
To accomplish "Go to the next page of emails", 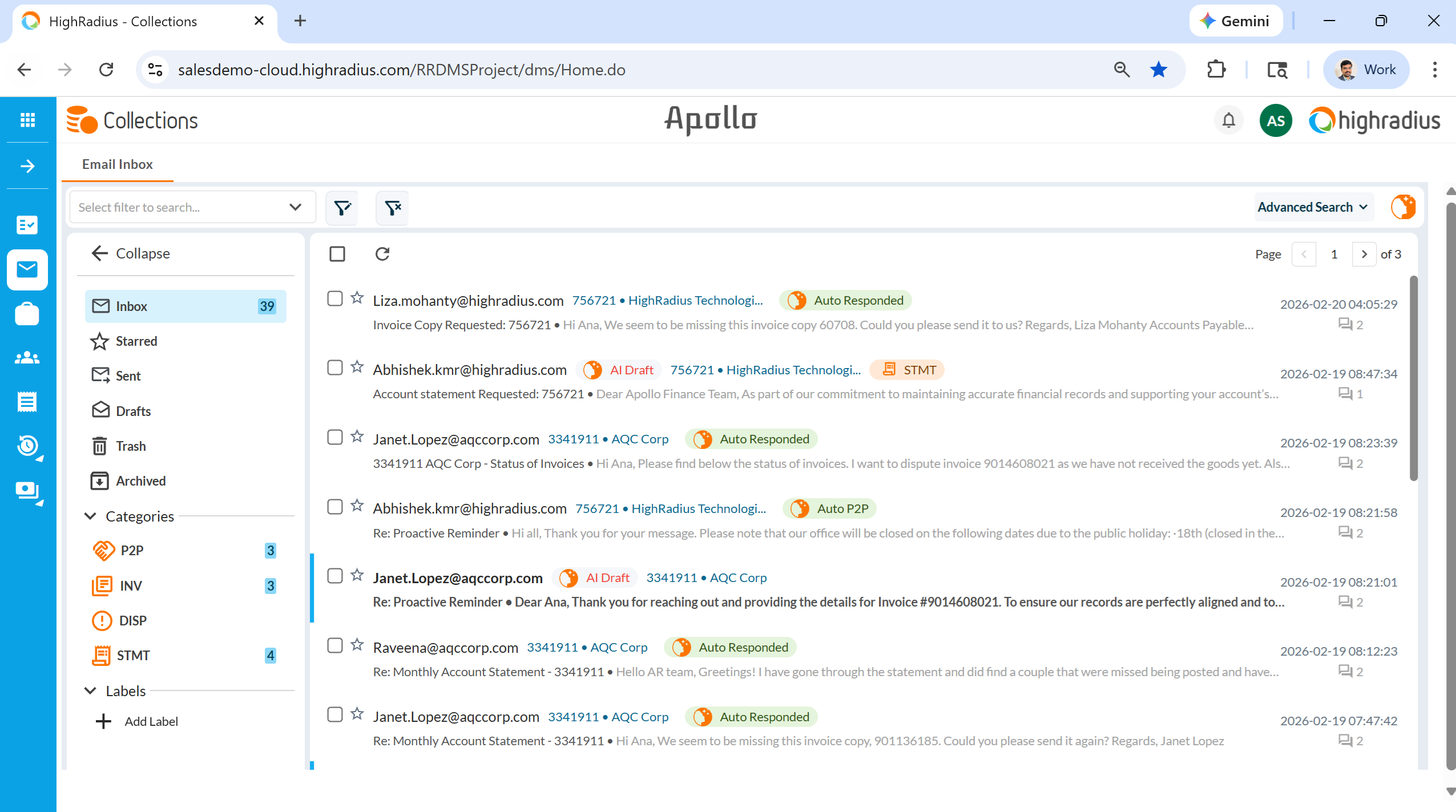I will tap(1364, 254).
